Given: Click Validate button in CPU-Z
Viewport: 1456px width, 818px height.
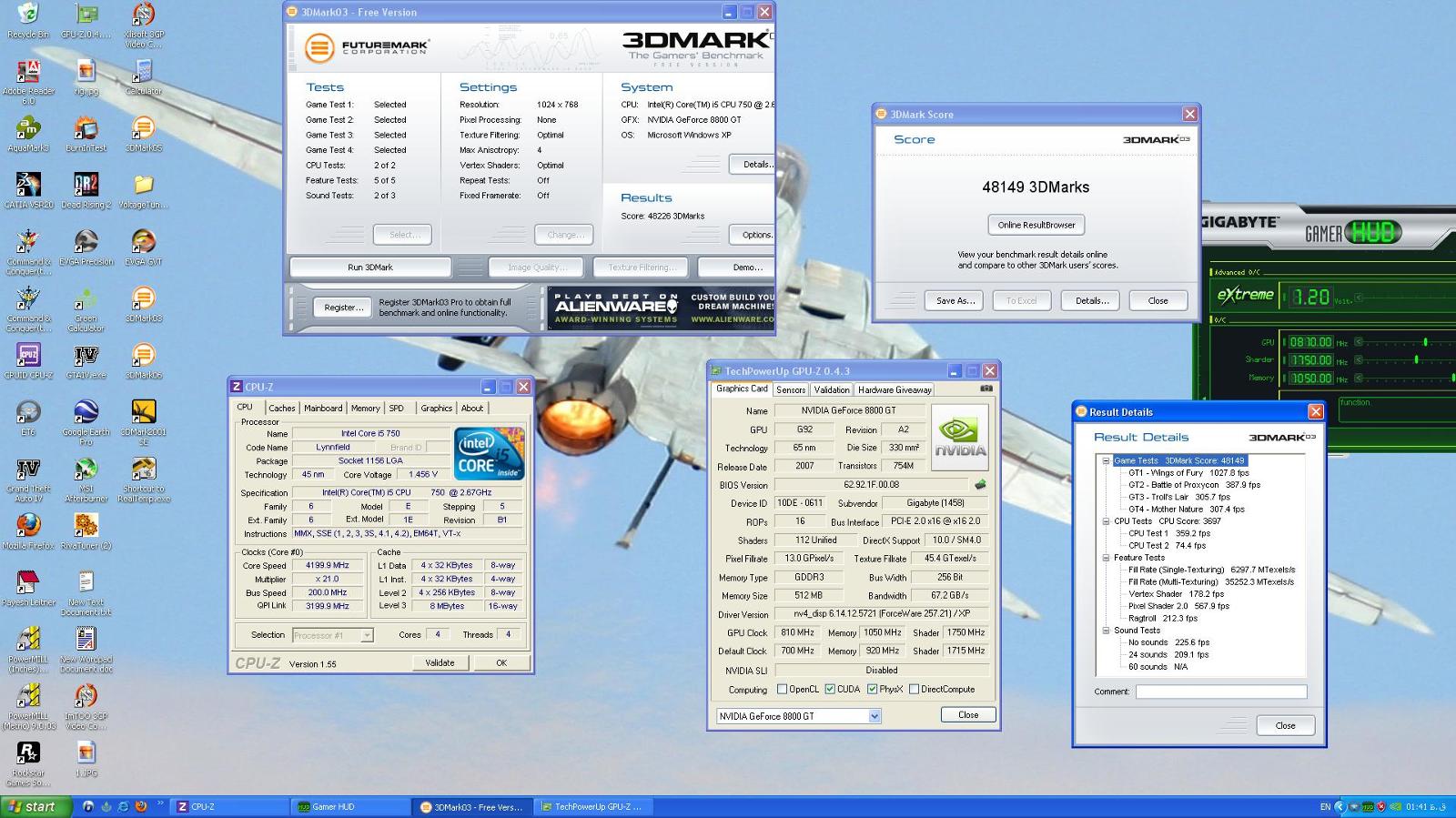Looking at the screenshot, I should click(440, 662).
